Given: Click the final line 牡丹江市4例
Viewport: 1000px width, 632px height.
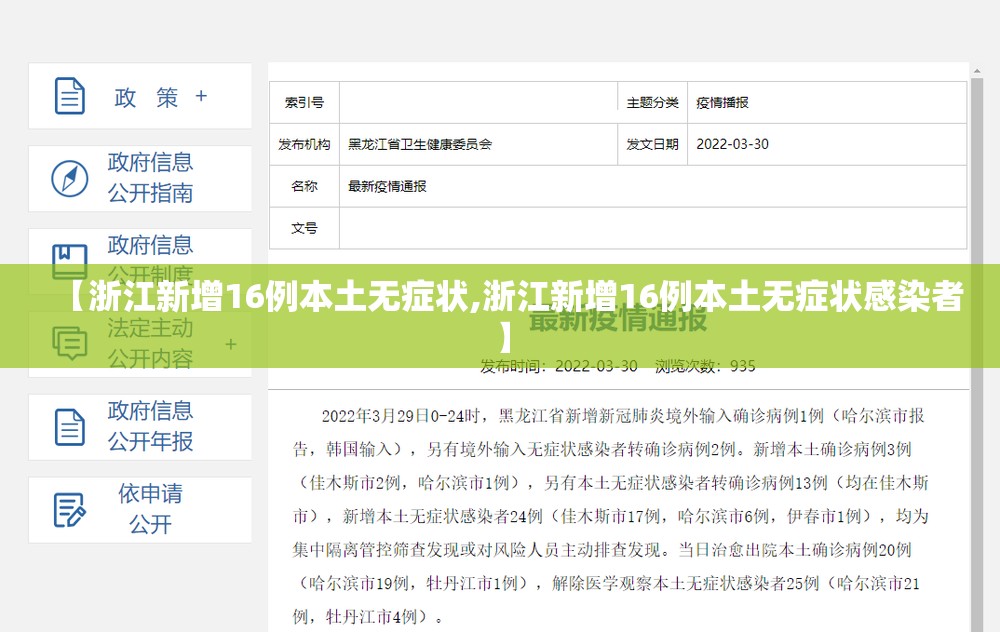Looking at the screenshot, I should click(x=369, y=617).
